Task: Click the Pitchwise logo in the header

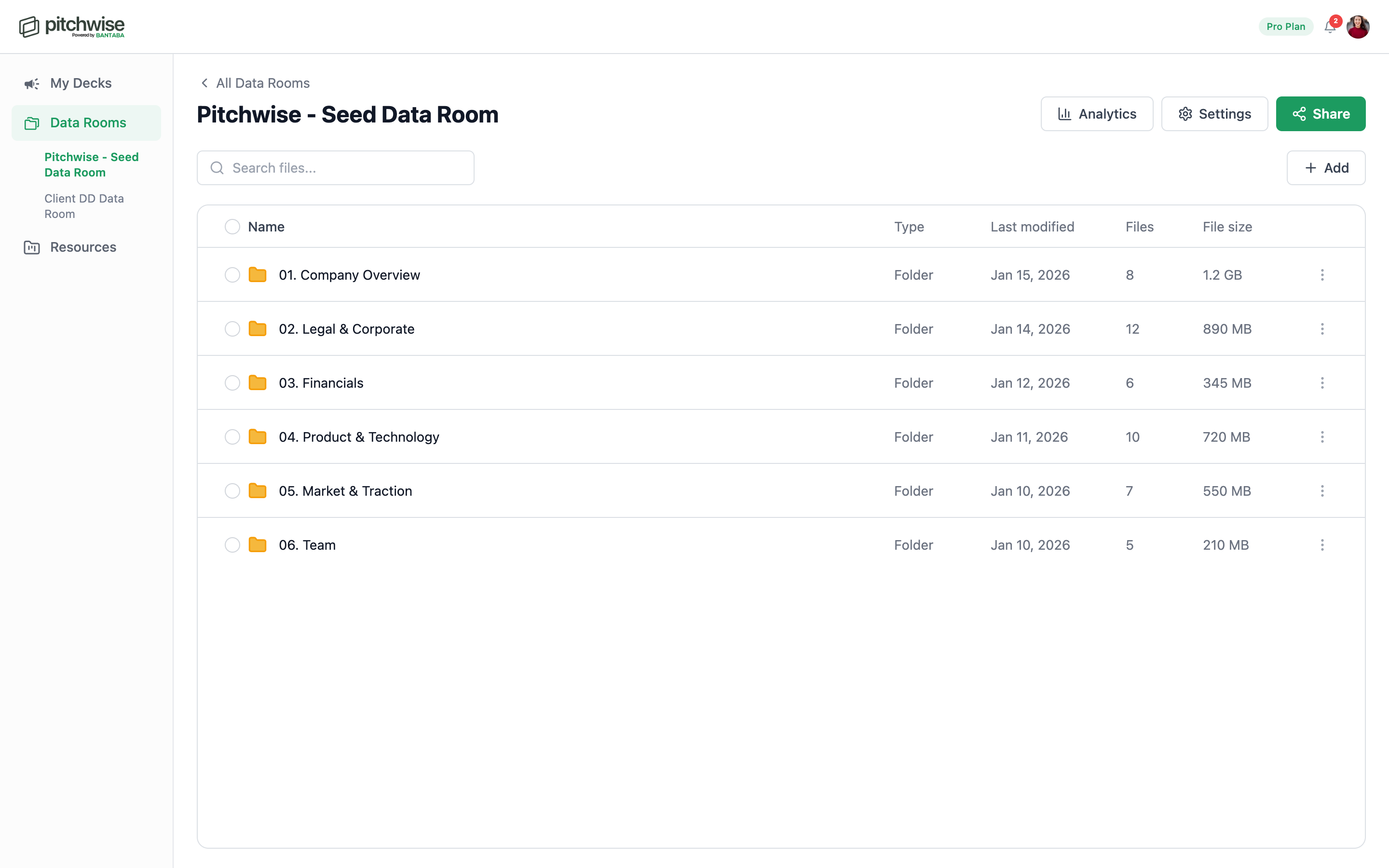Action: click(x=72, y=26)
